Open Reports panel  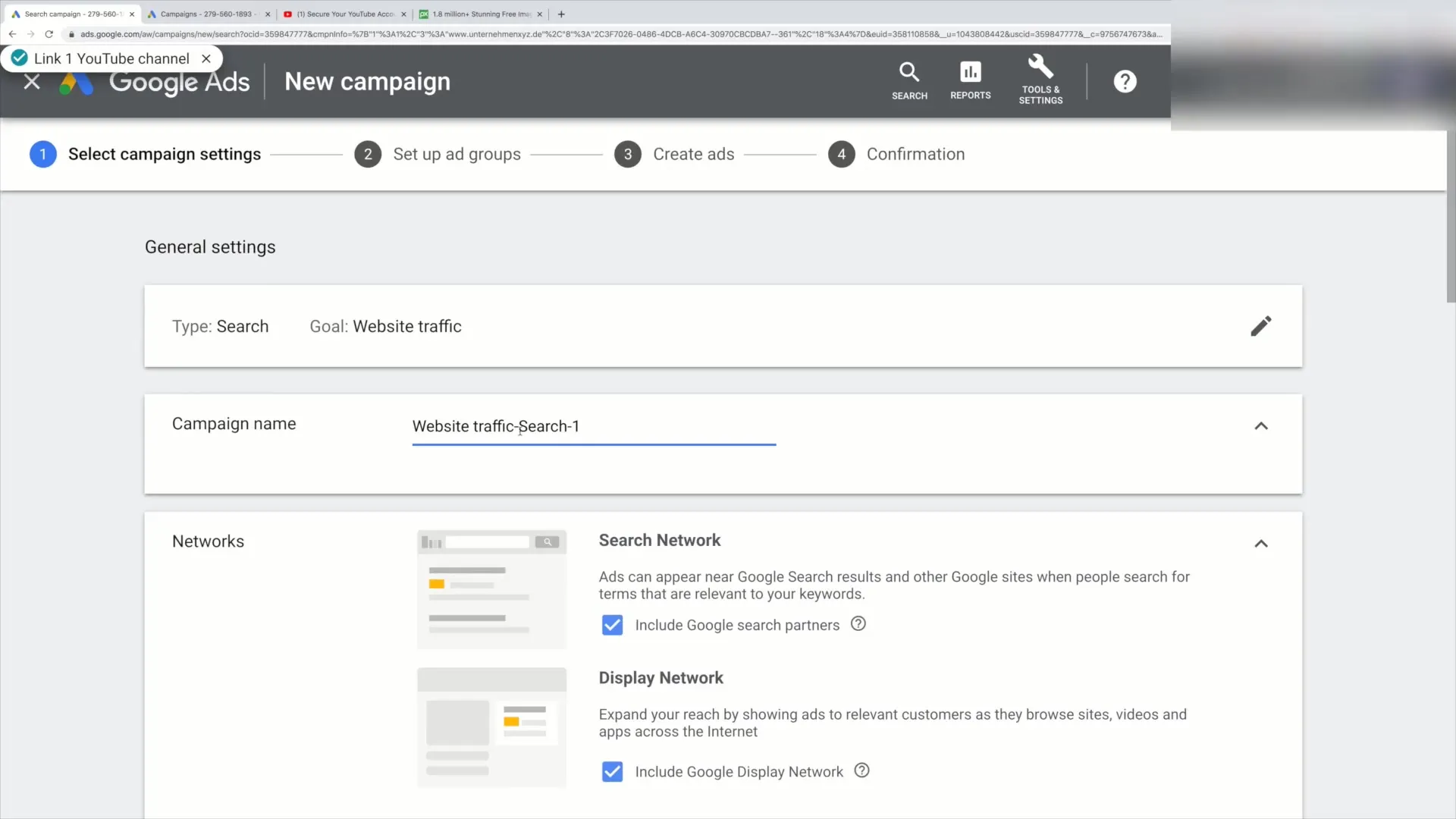tap(970, 81)
